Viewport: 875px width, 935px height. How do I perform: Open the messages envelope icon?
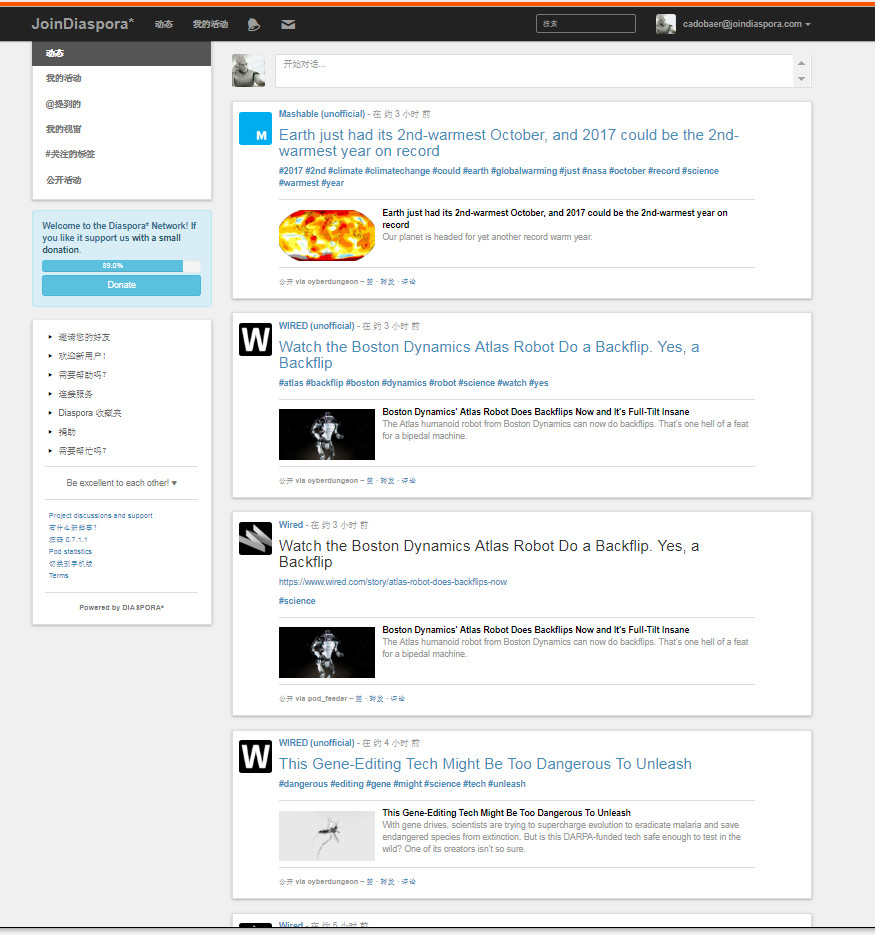[x=288, y=24]
